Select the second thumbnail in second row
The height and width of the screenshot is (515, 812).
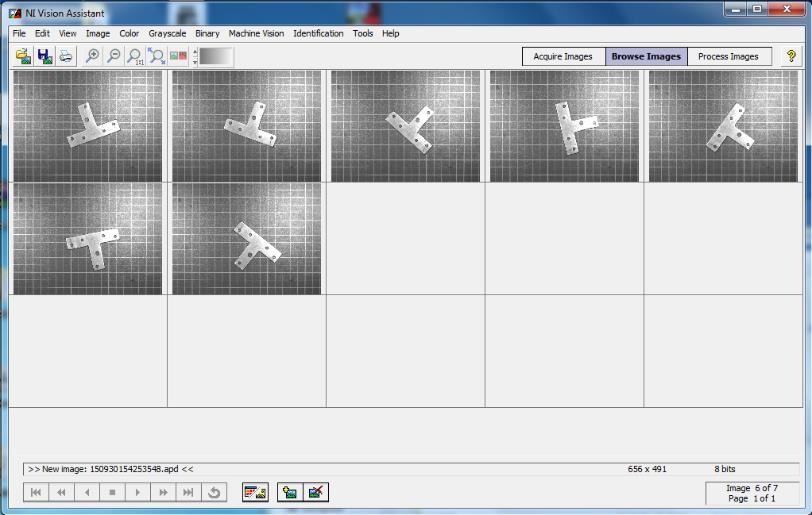pos(246,238)
